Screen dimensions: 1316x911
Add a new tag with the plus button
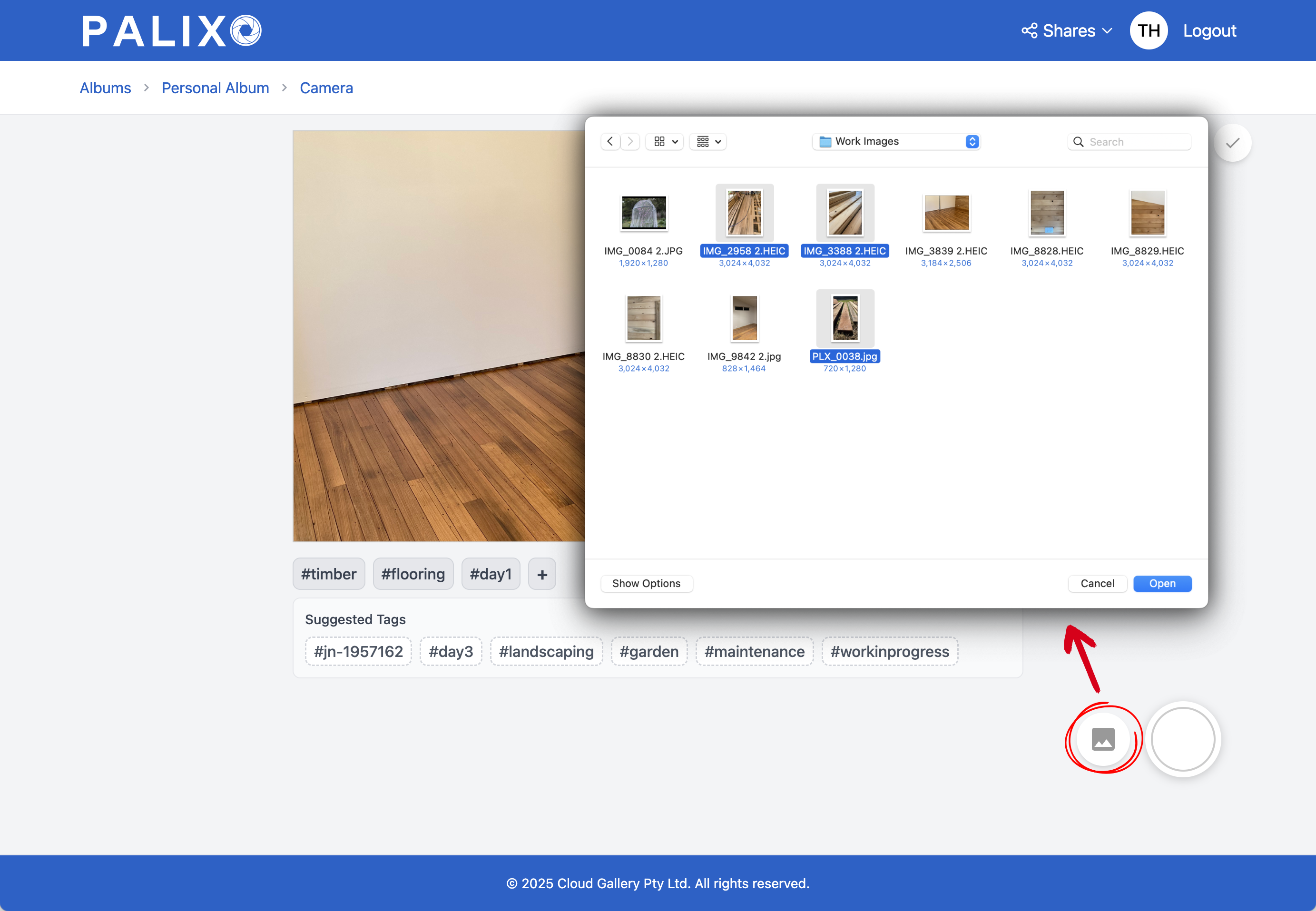click(x=542, y=574)
